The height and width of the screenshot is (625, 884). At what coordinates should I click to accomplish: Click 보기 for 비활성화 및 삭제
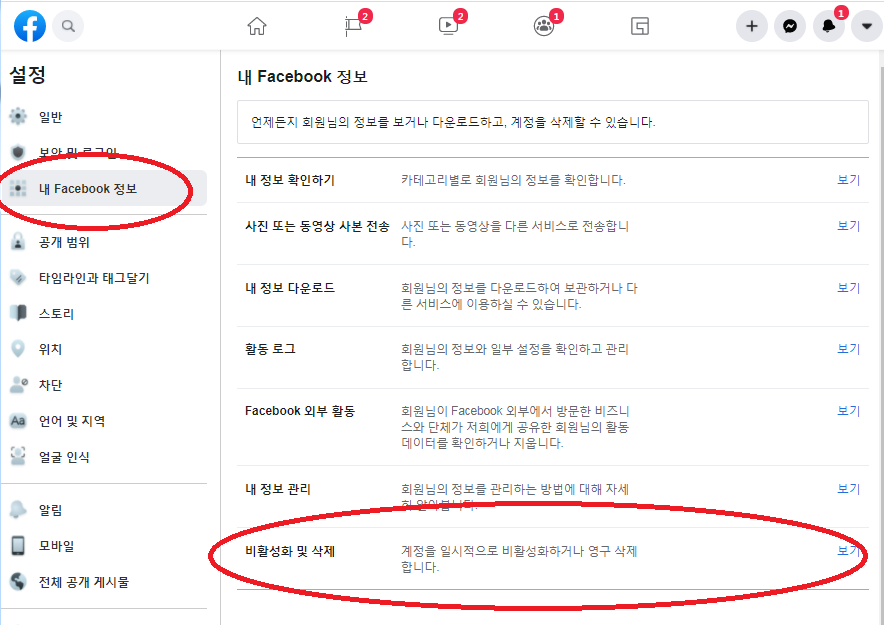click(848, 551)
